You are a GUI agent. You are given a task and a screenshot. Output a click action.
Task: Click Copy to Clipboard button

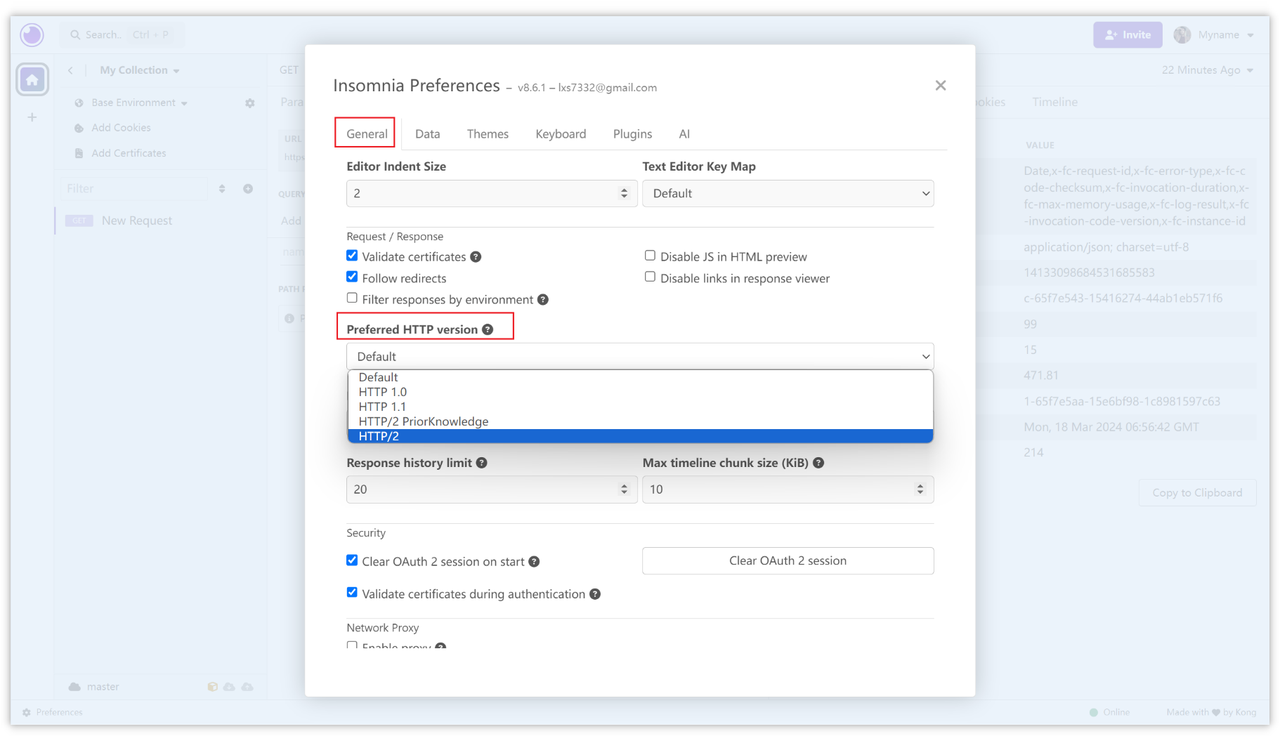click(1197, 493)
